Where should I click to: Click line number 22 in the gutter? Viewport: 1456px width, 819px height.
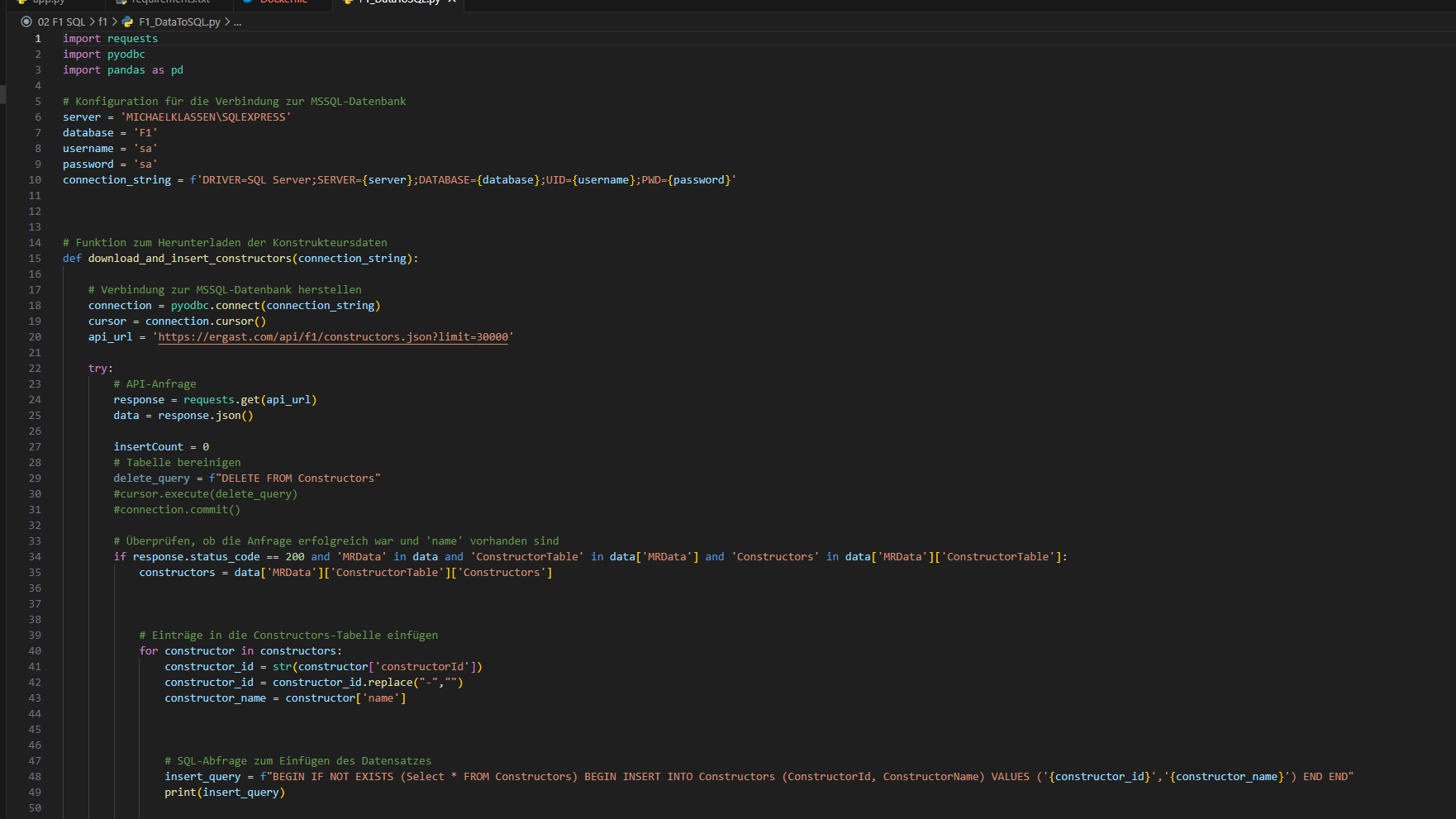click(x=35, y=368)
